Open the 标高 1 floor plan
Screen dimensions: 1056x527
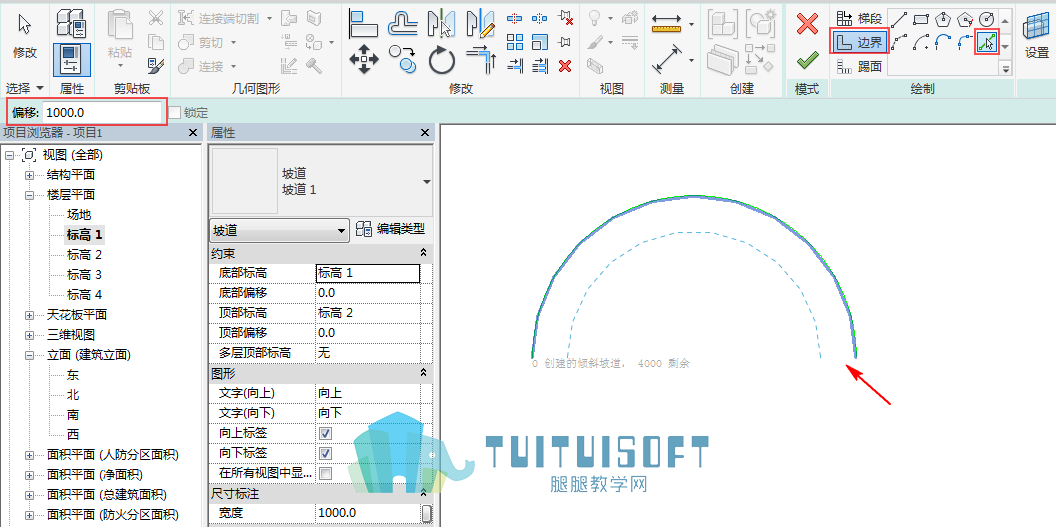click(85, 235)
